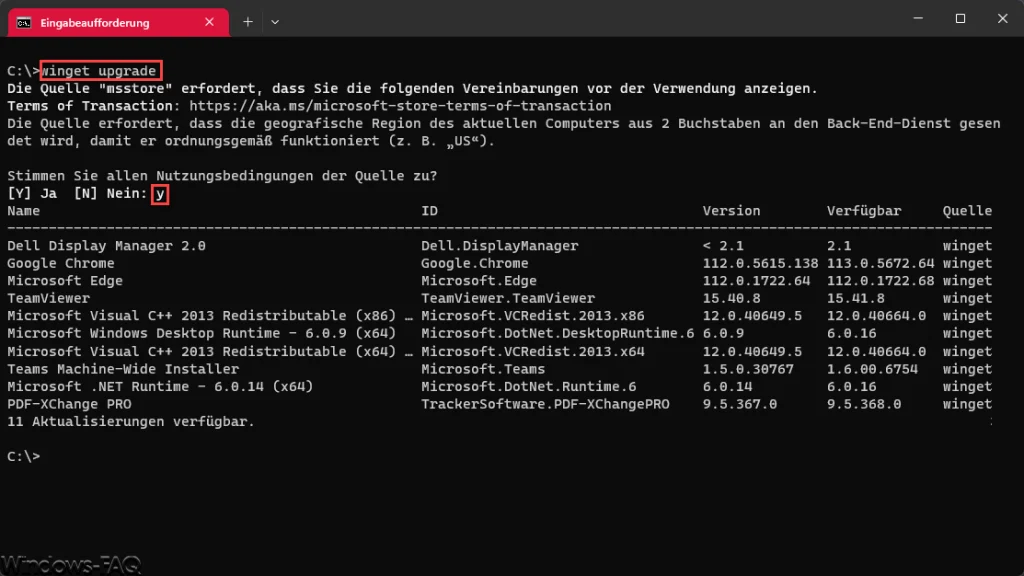1024x576 pixels.
Task: Click the 'Version' column header
Action: pos(731,211)
